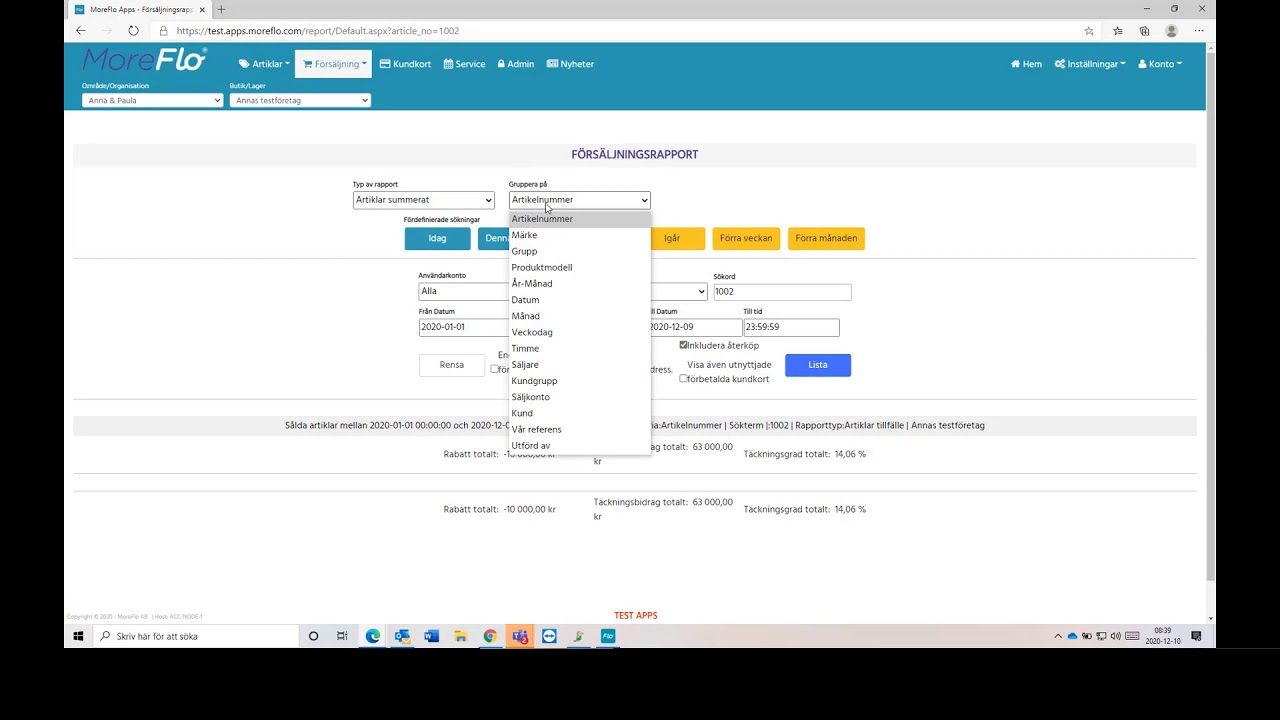The width and height of the screenshot is (1280, 720).
Task: Click the browser profile avatar icon
Action: click(x=1171, y=31)
